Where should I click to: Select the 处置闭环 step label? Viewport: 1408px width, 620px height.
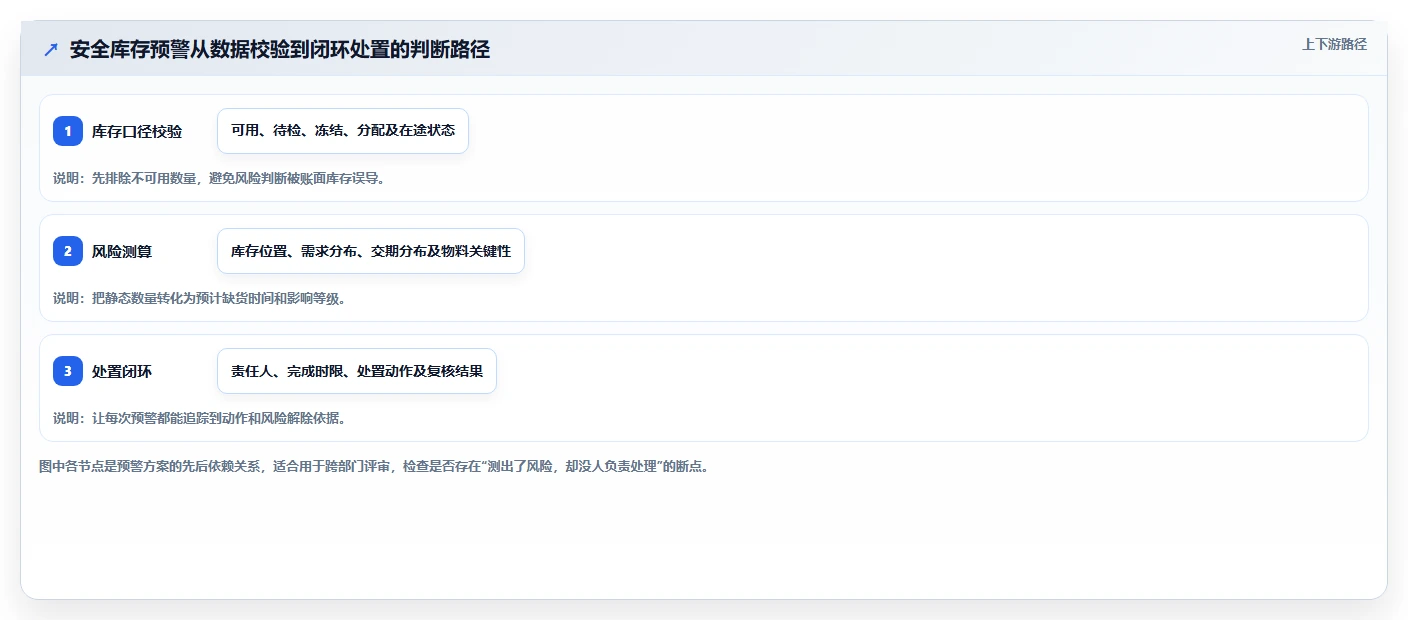pyautogui.click(x=122, y=371)
